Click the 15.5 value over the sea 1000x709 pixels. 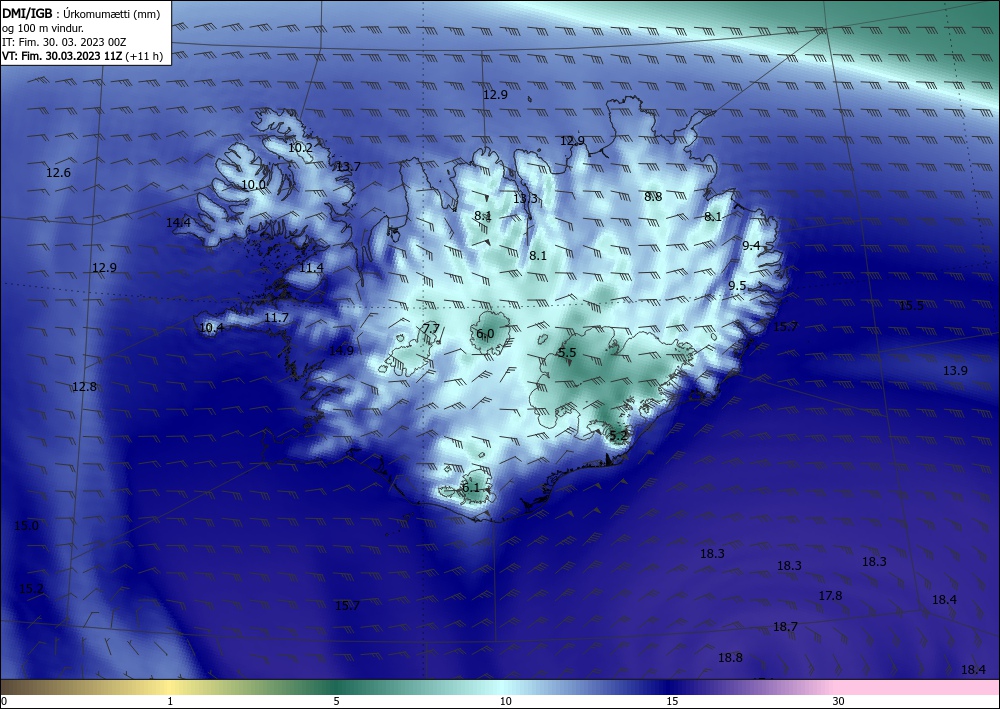pos(911,305)
